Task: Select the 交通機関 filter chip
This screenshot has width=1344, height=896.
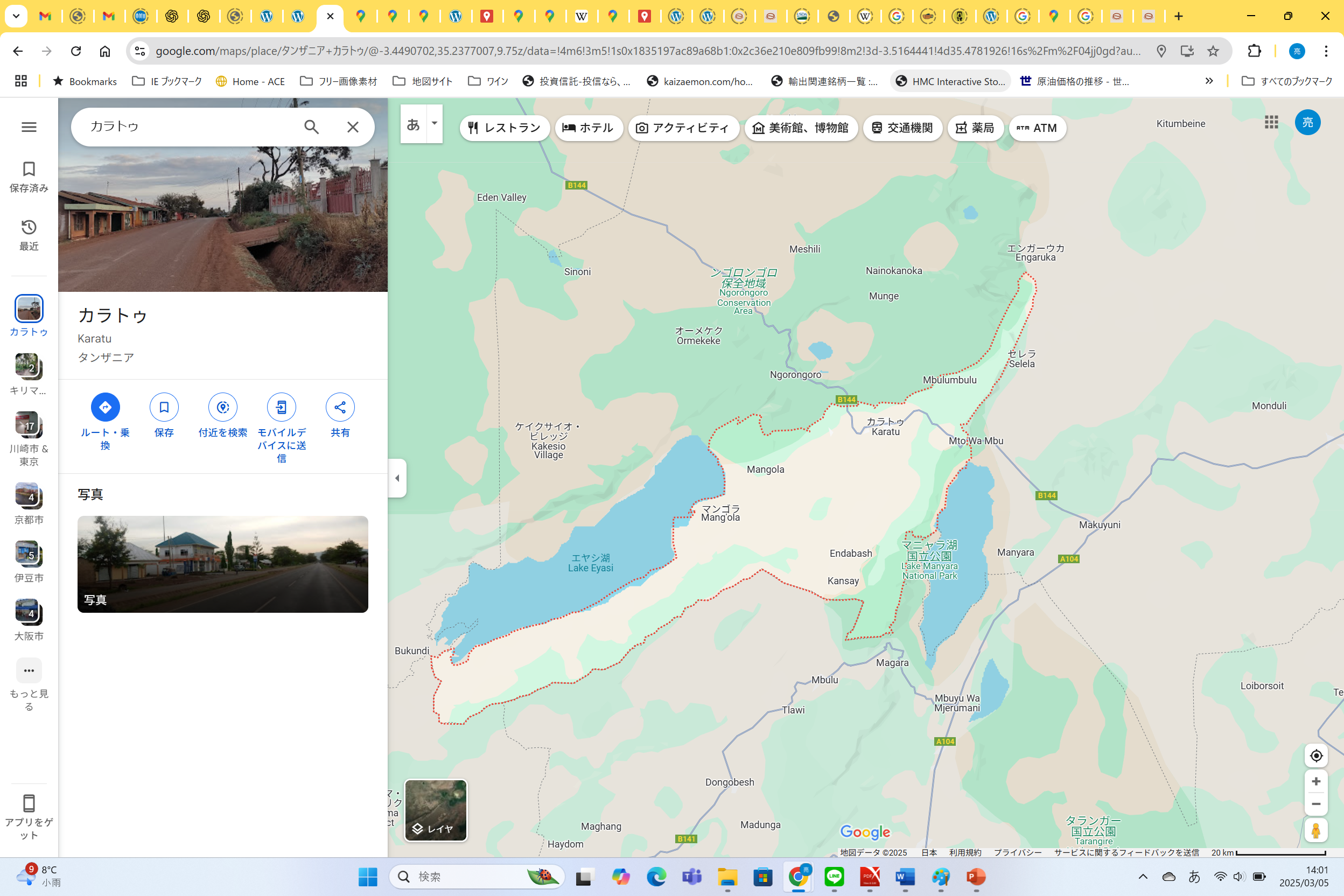Action: tap(902, 128)
